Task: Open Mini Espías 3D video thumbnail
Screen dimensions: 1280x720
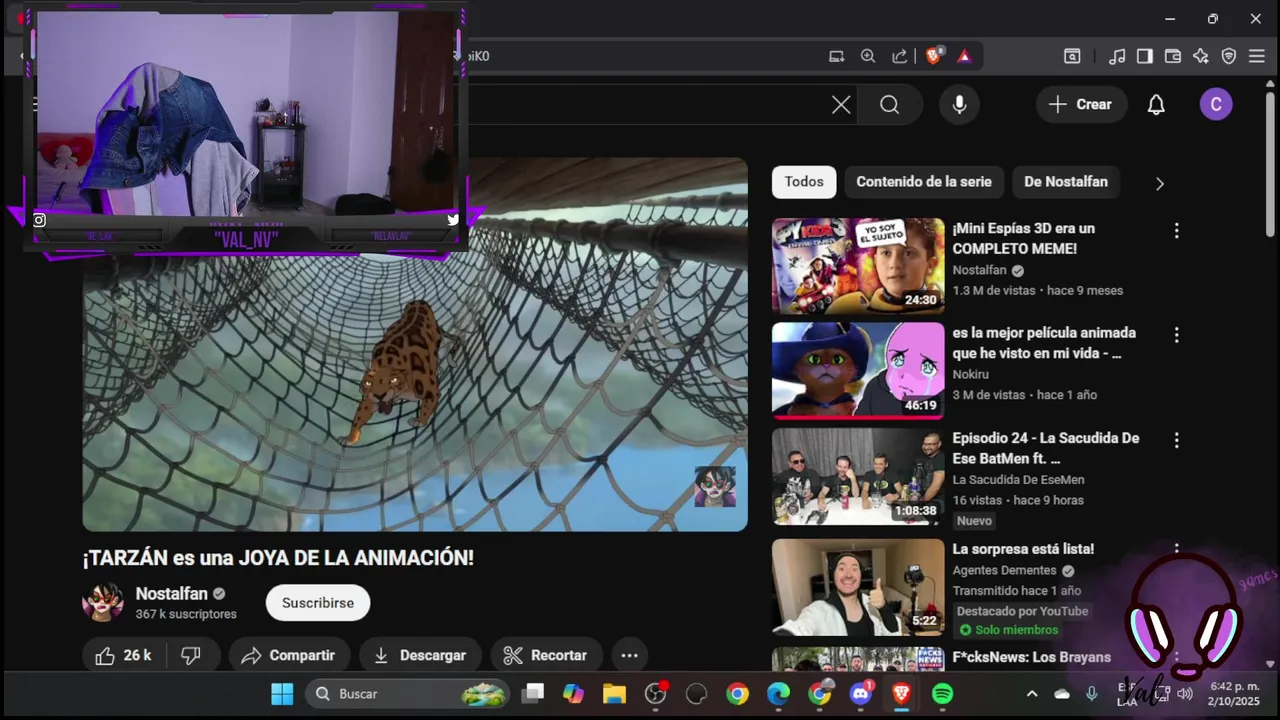Action: click(x=858, y=266)
